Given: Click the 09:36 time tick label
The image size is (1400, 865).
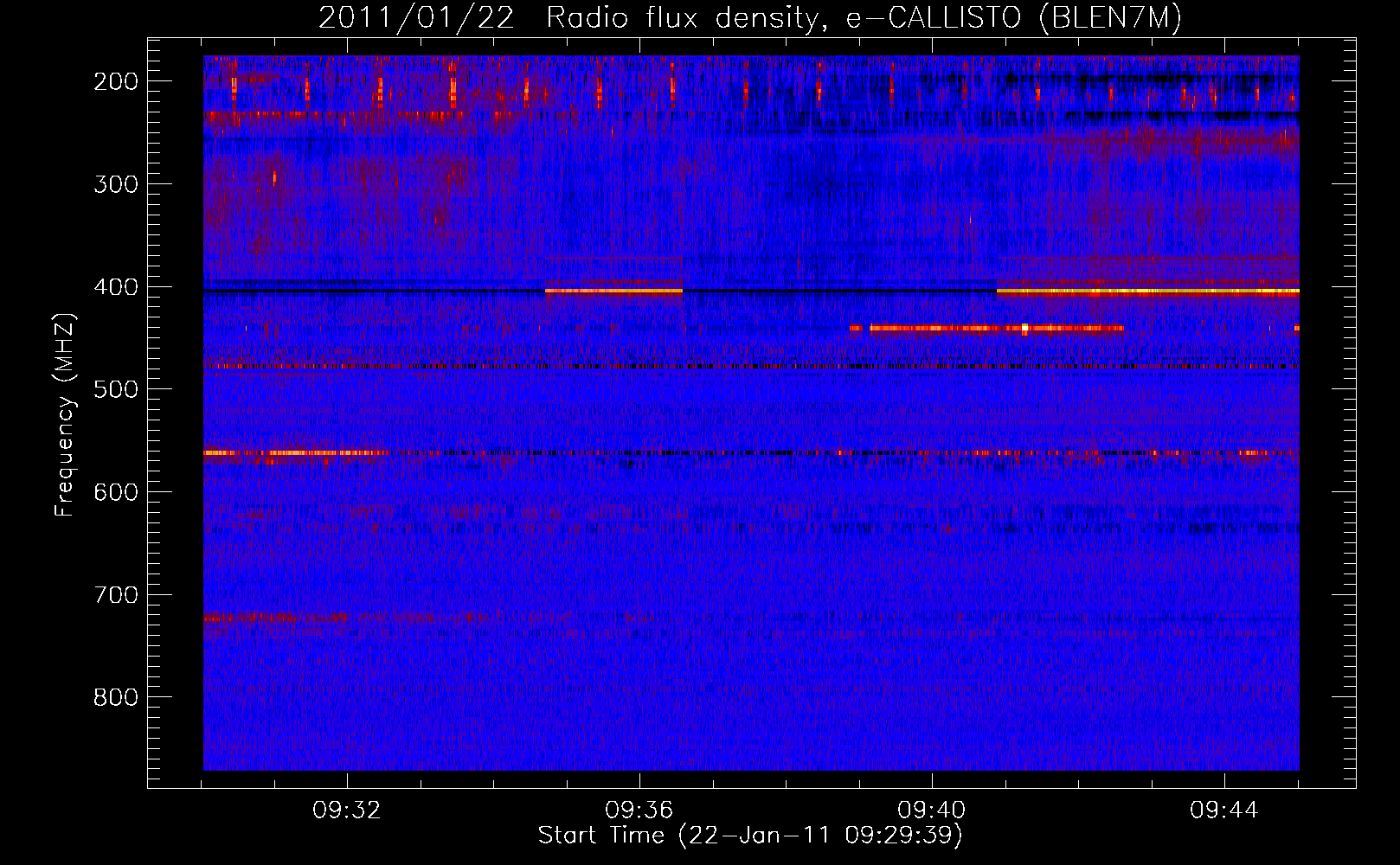Looking at the screenshot, I should 639,811.
